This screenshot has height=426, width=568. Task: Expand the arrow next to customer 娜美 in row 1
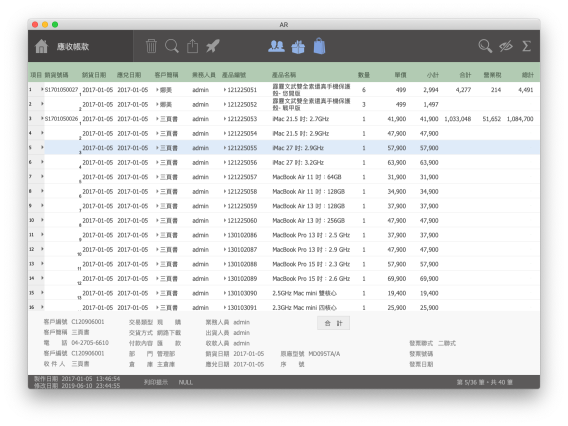157,89
